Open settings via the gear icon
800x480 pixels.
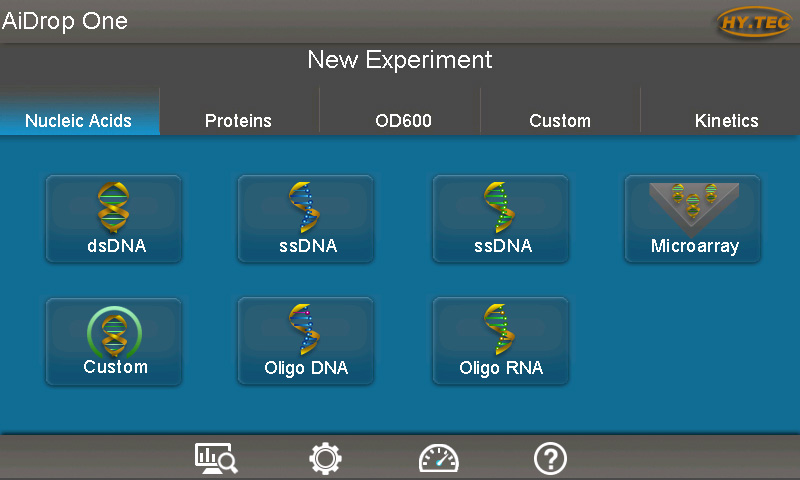point(325,458)
